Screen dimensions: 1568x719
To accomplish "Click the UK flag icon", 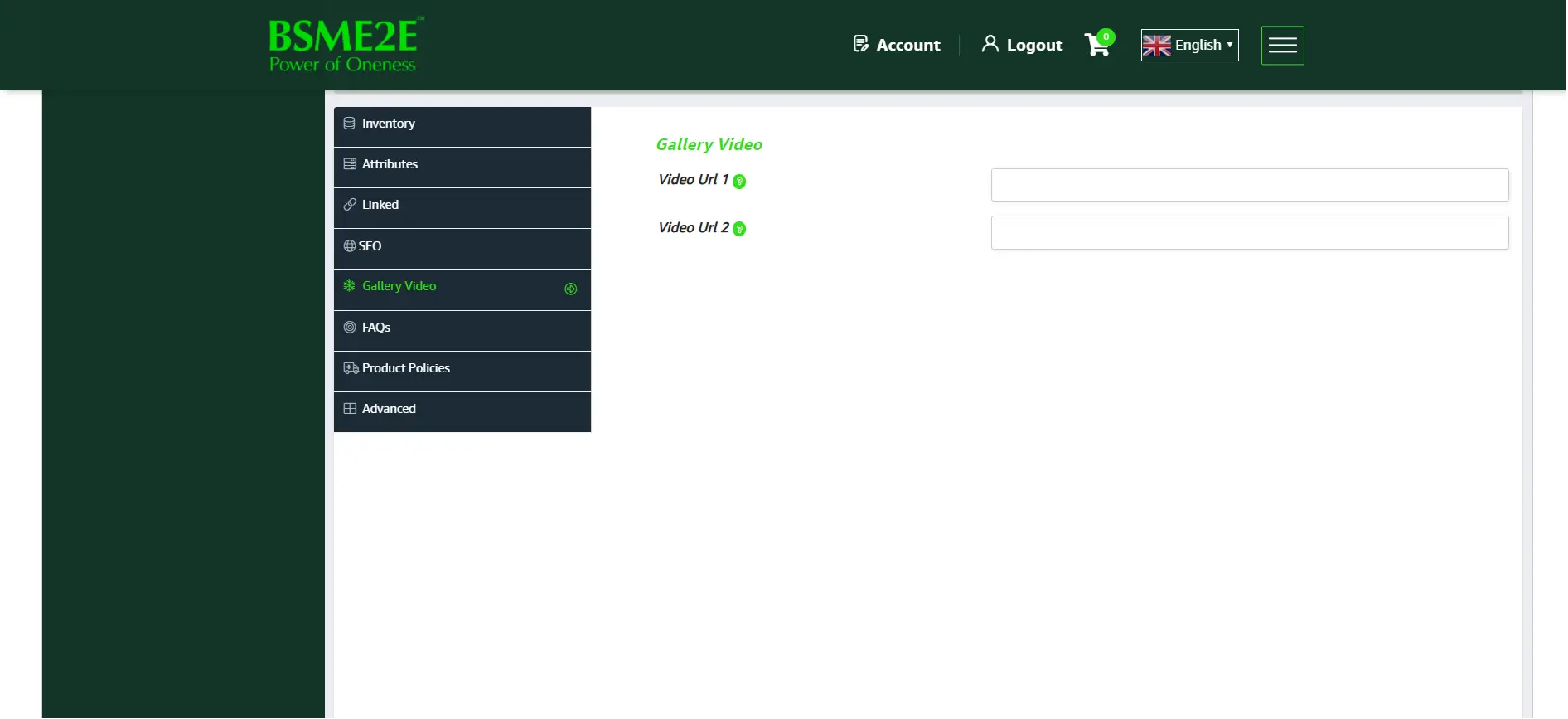I will point(1156,46).
